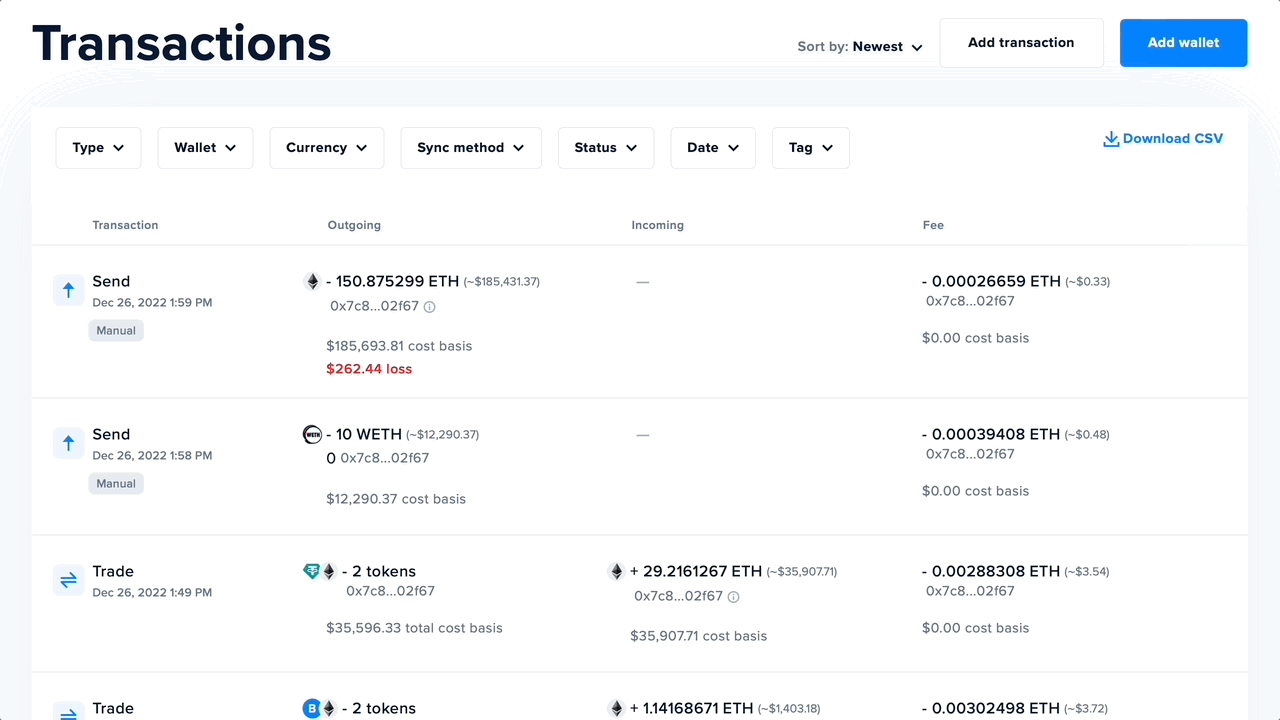Image resolution: width=1280 pixels, height=720 pixels.
Task: Click the Manual tag badge on the first Send
Action: [x=116, y=330]
